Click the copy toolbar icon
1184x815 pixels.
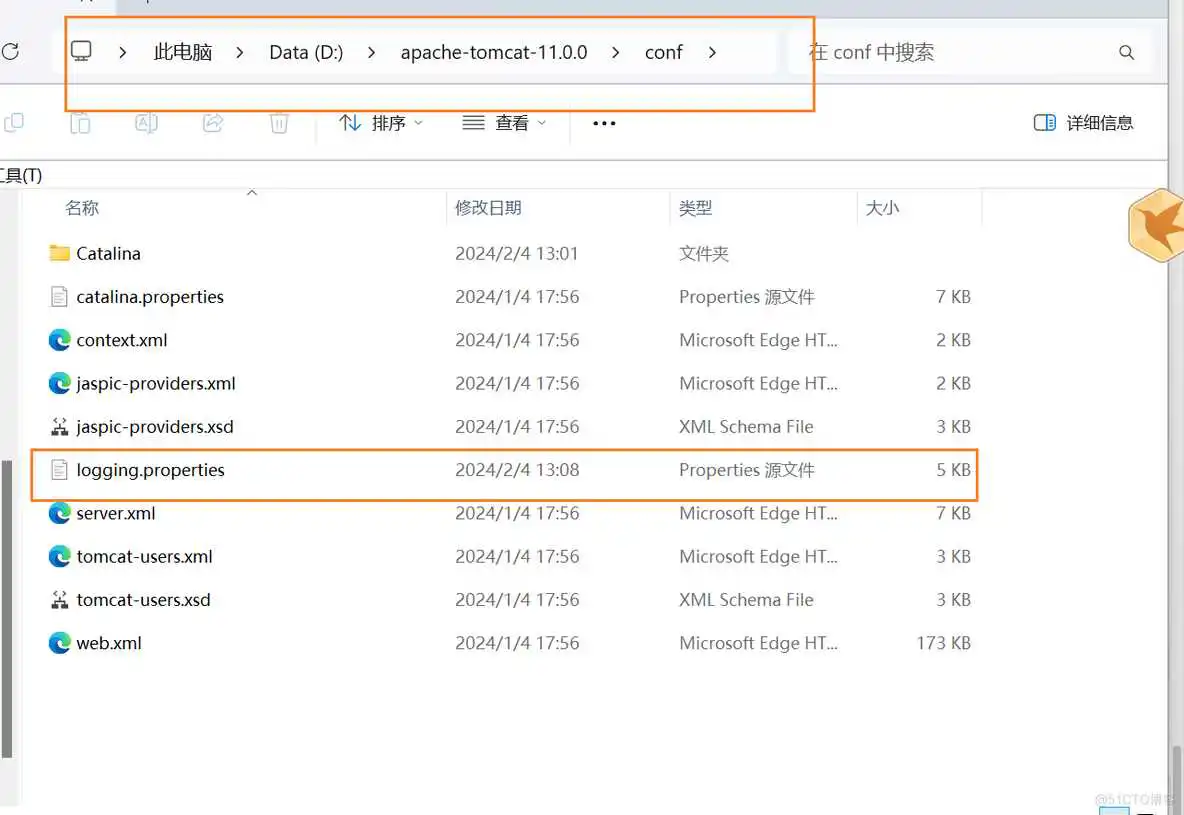coord(14,122)
